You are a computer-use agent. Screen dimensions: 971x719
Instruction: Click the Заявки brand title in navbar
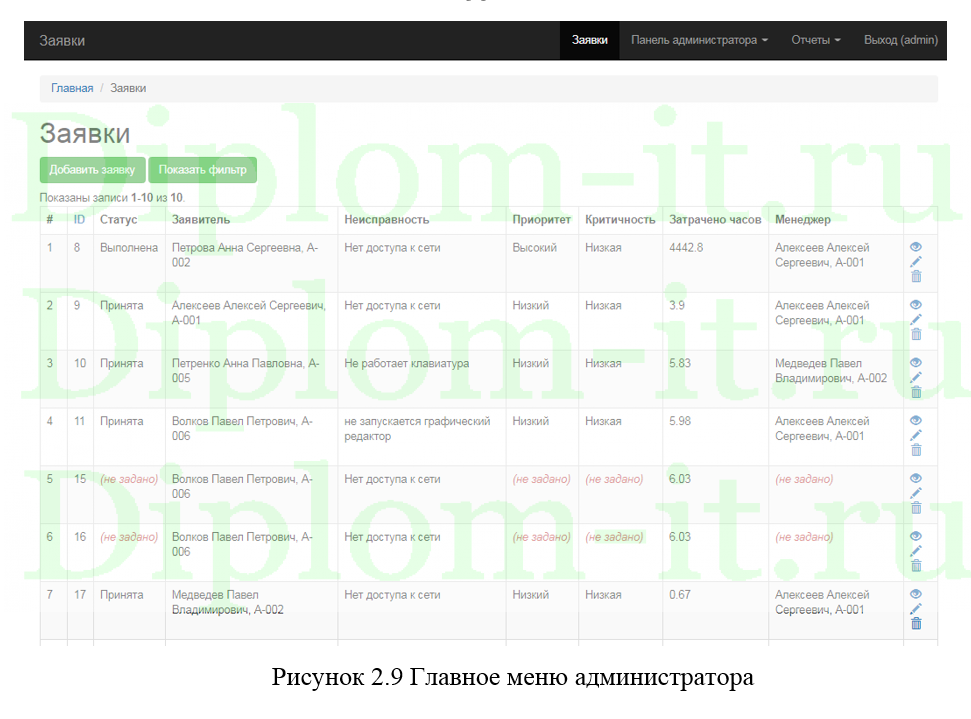coord(62,40)
